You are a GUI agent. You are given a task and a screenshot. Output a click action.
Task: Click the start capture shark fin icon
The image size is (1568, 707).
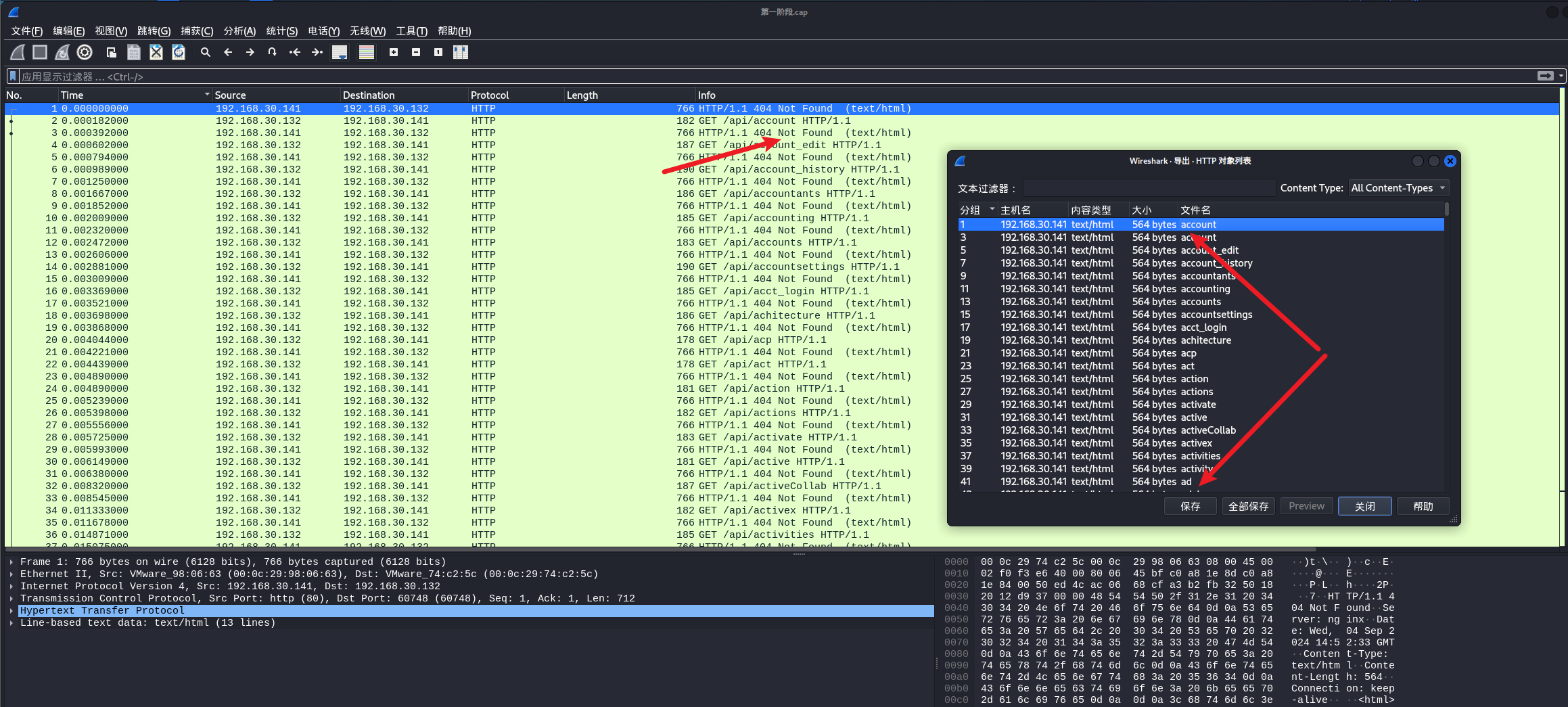point(18,52)
